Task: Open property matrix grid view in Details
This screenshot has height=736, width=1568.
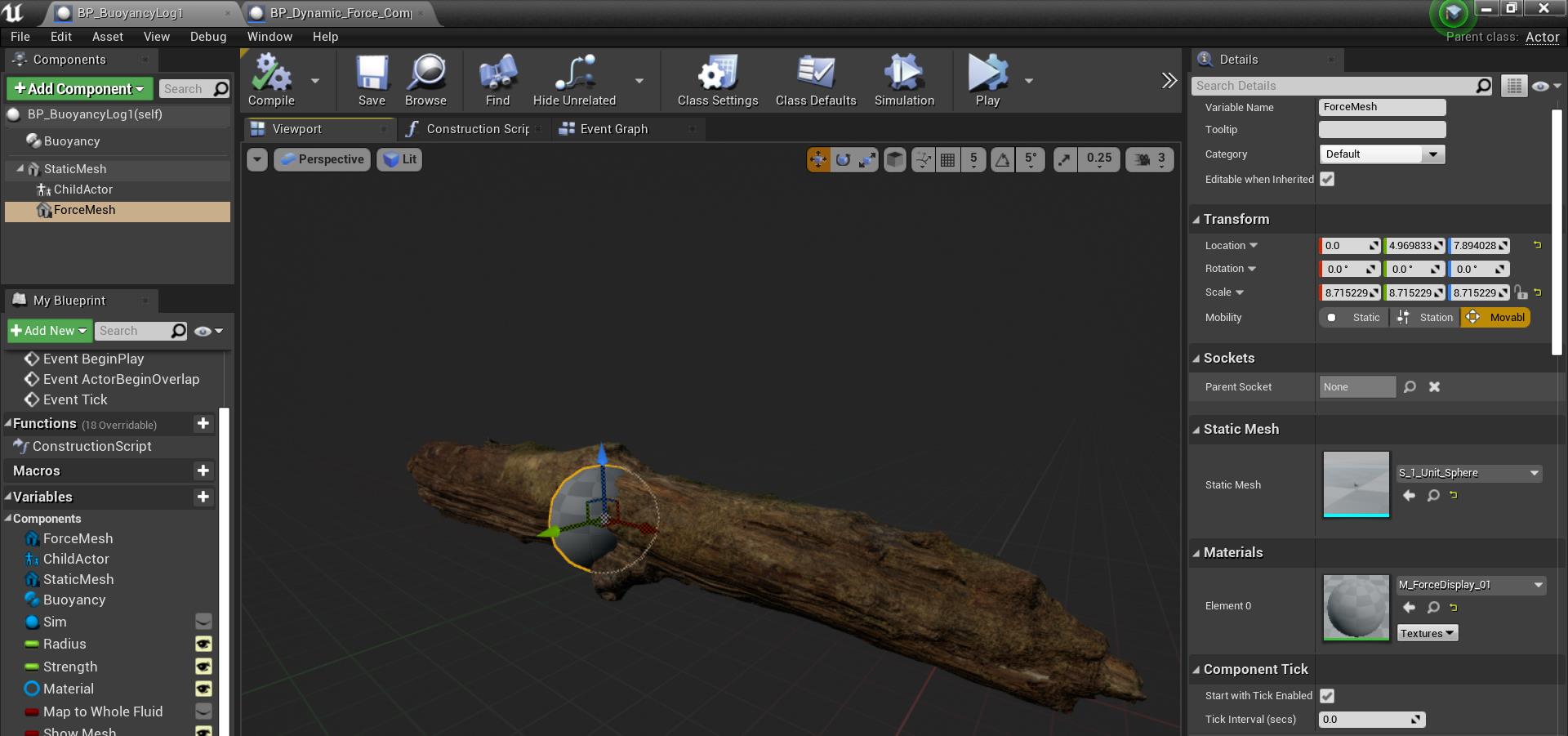Action: [1514, 86]
